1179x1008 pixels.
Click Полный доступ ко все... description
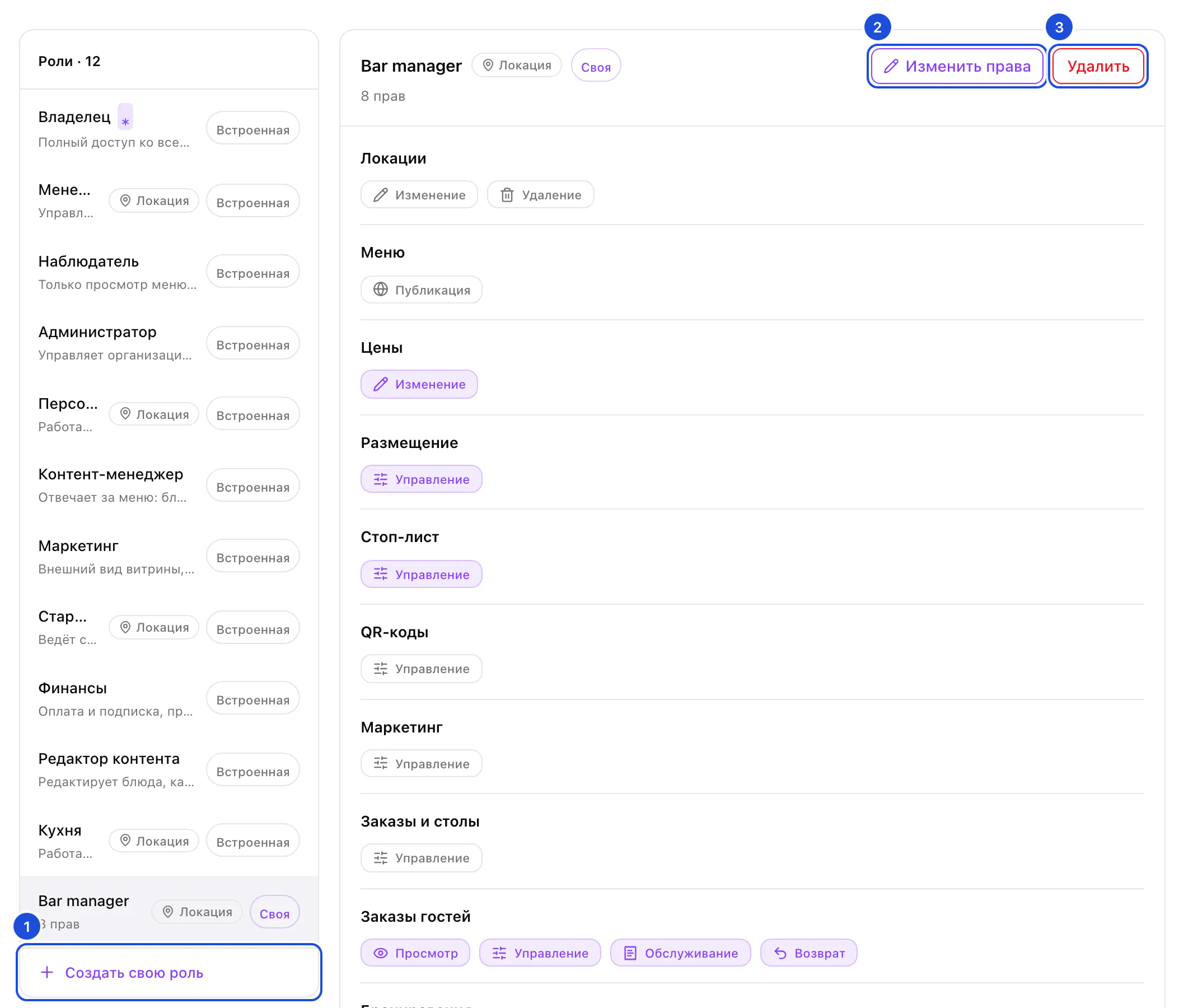(x=114, y=142)
